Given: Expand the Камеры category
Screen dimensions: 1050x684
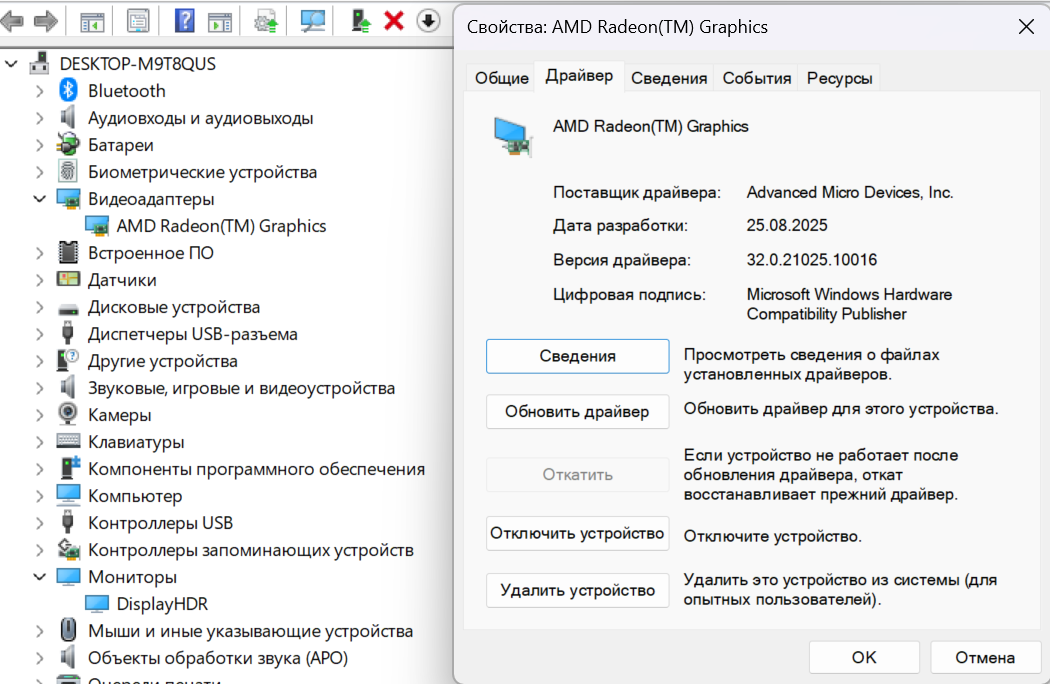Looking at the screenshot, I should [x=40, y=415].
